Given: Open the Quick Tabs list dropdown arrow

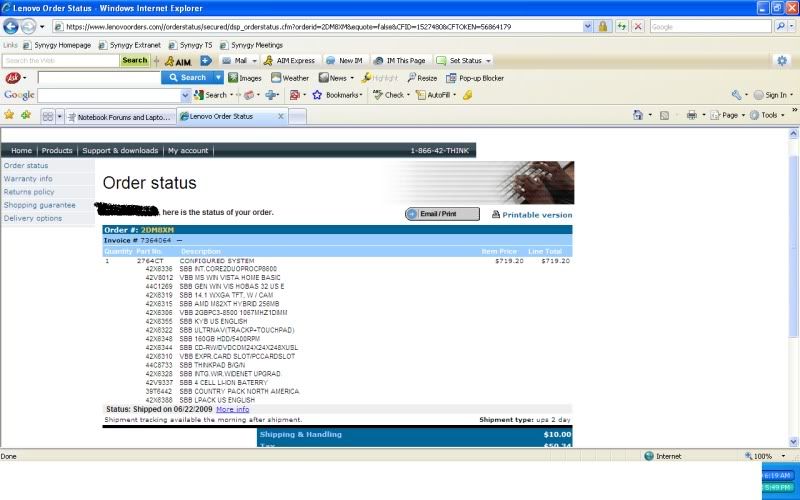Looking at the screenshot, I should [59, 116].
